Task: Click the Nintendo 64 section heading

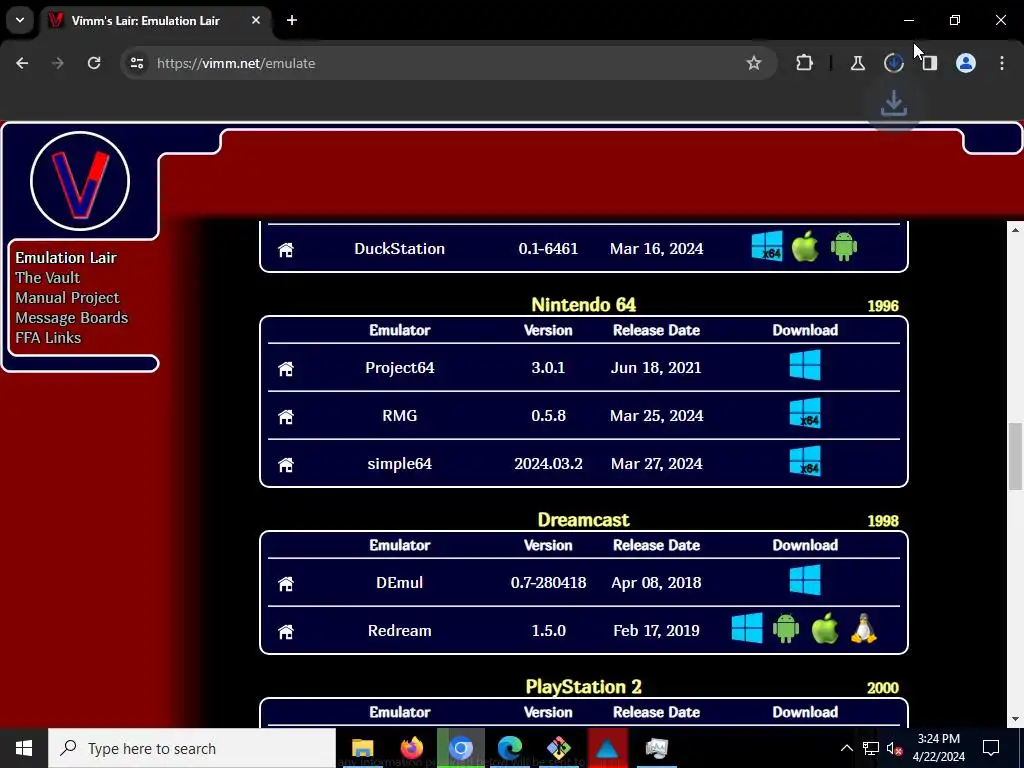Action: [583, 305]
